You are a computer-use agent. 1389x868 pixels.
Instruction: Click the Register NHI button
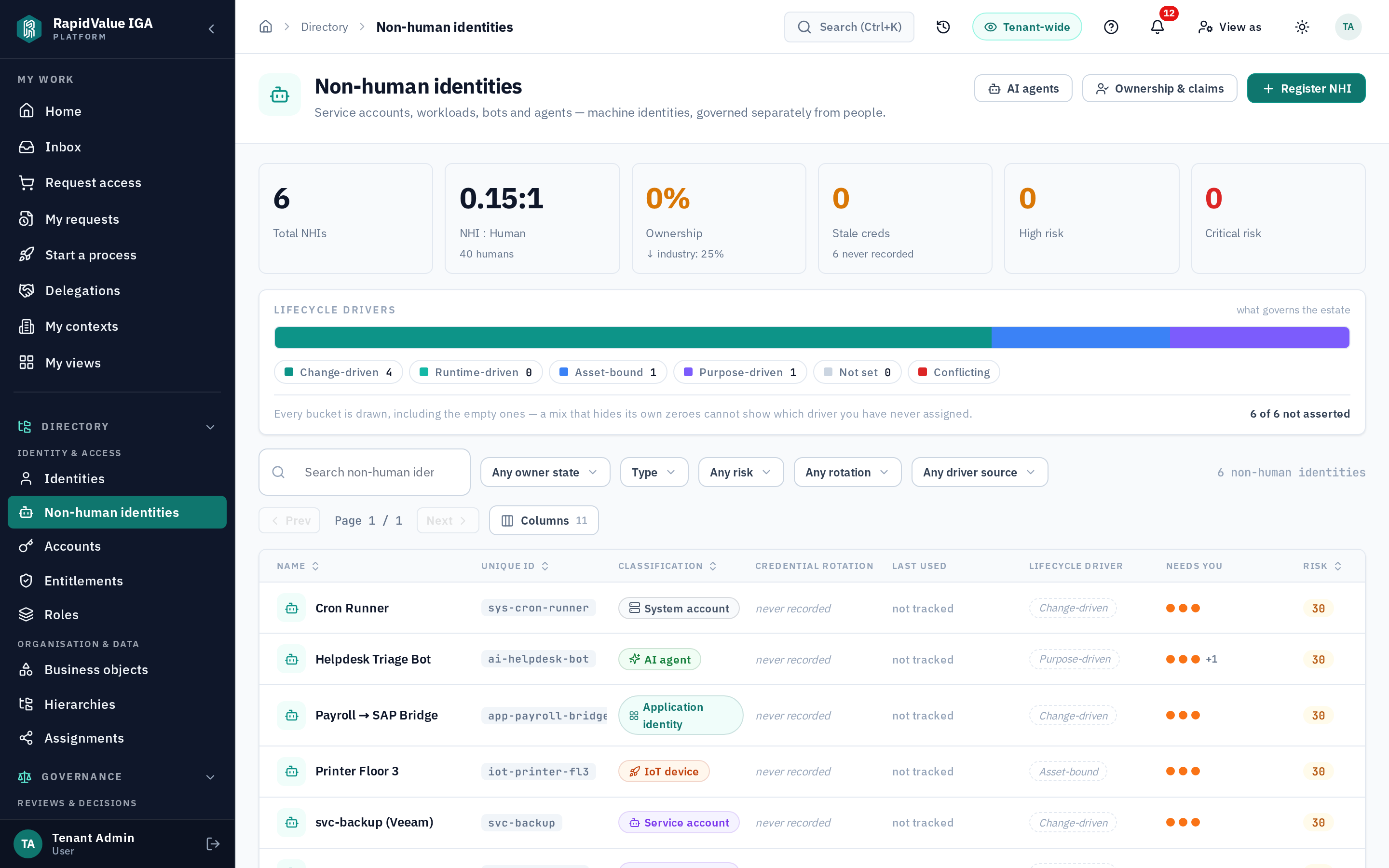tap(1307, 88)
